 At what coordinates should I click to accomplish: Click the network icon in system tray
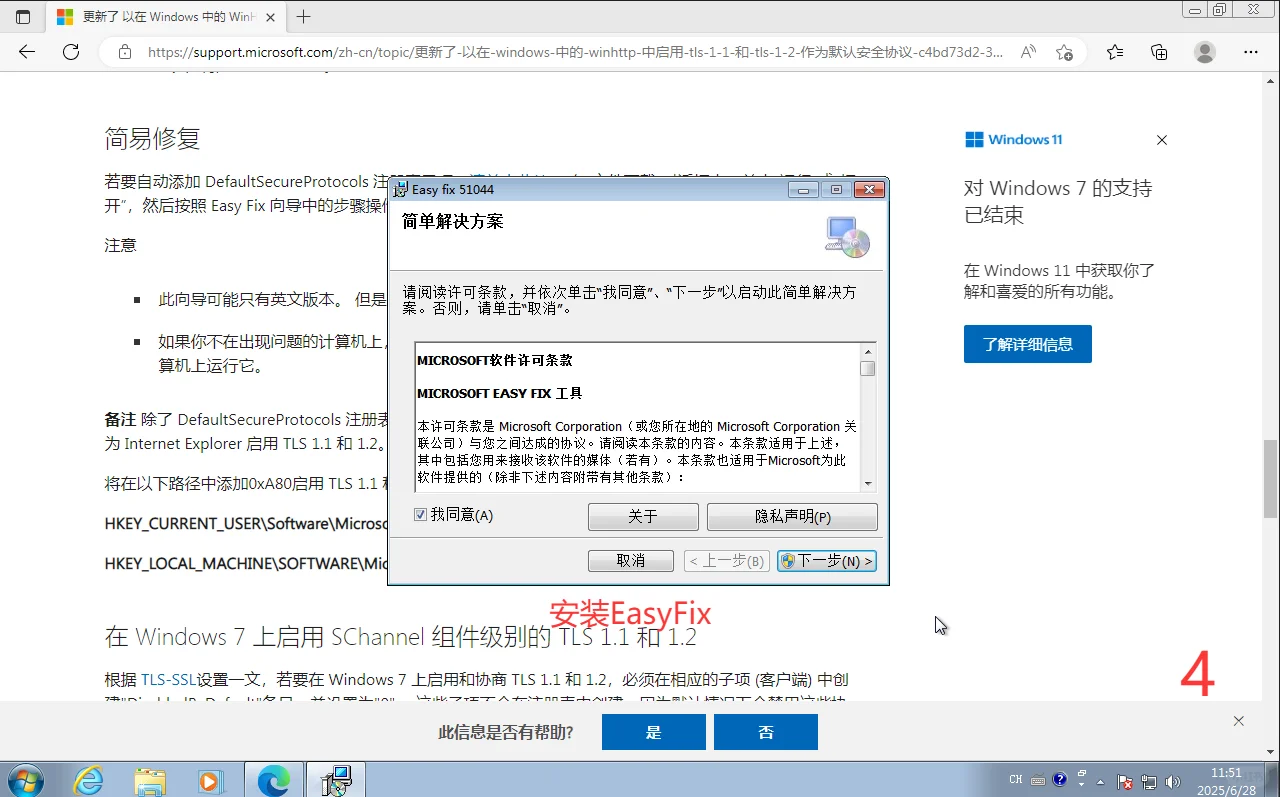1150,781
